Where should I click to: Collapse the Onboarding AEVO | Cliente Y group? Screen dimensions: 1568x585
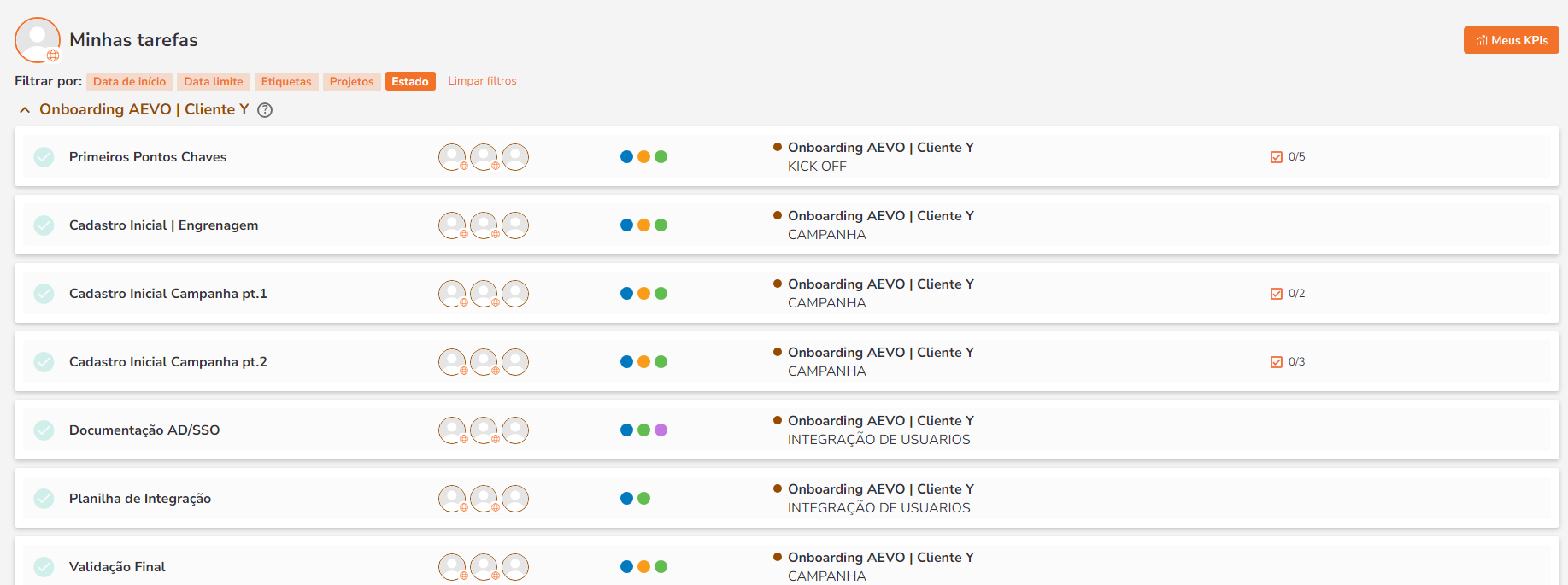pos(25,110)
